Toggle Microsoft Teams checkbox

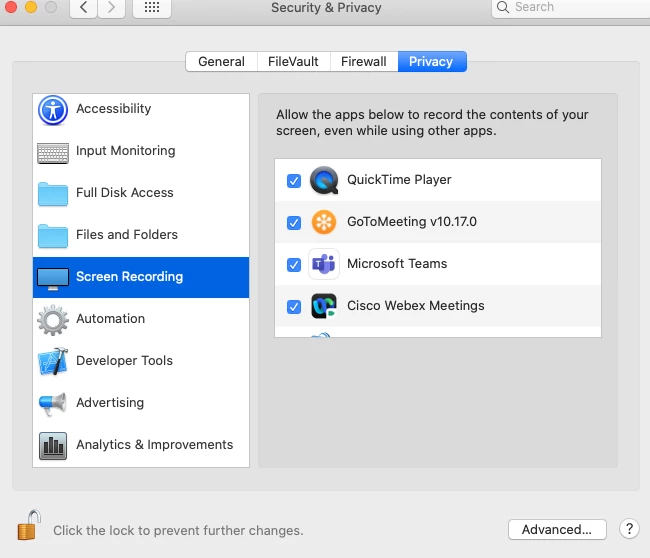294,264
